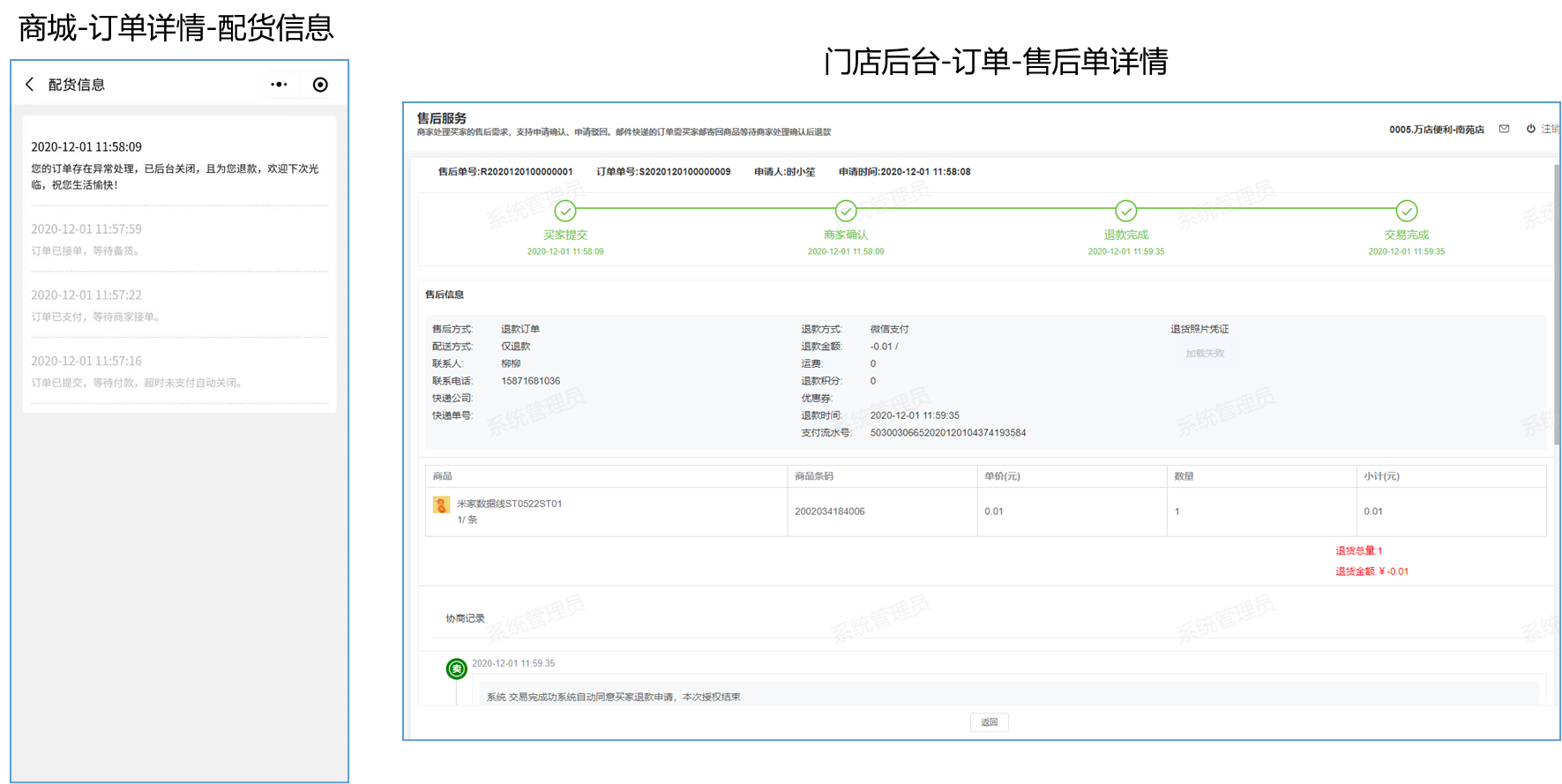Click the 协商记录 section heading
Screen dimensions: 1562x784
(465, 618)
